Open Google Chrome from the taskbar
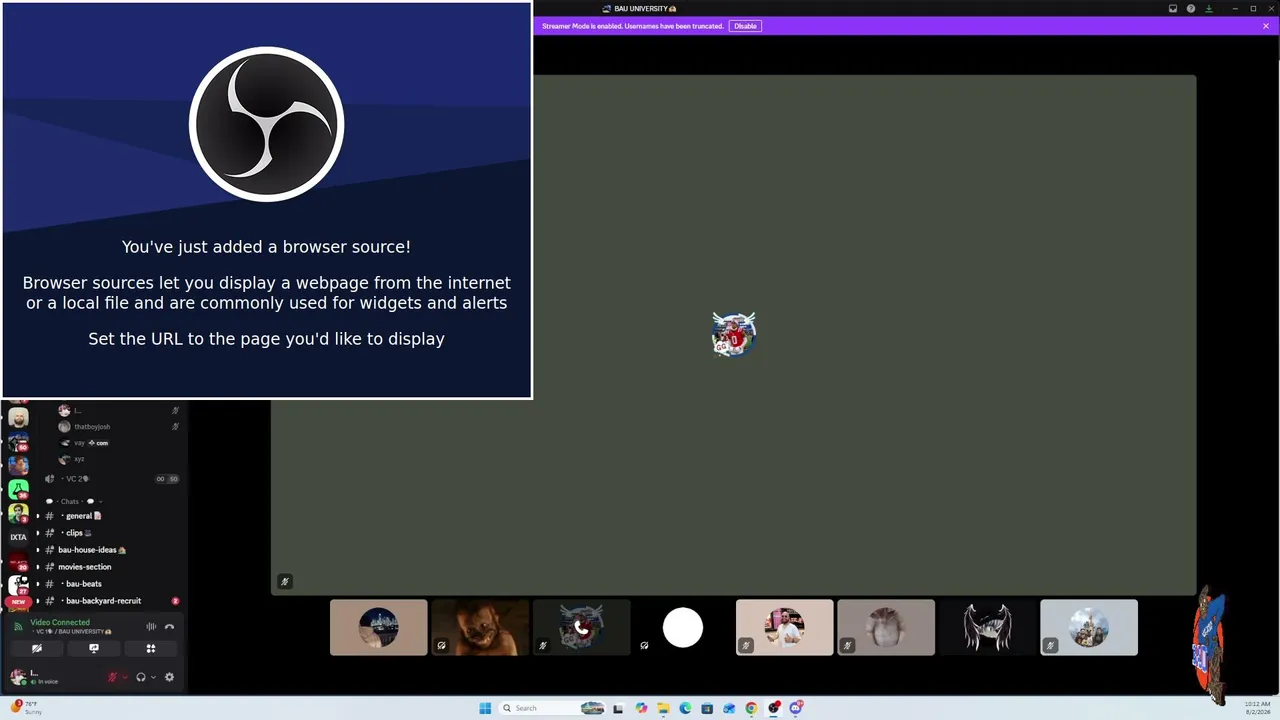 point(751,708)
